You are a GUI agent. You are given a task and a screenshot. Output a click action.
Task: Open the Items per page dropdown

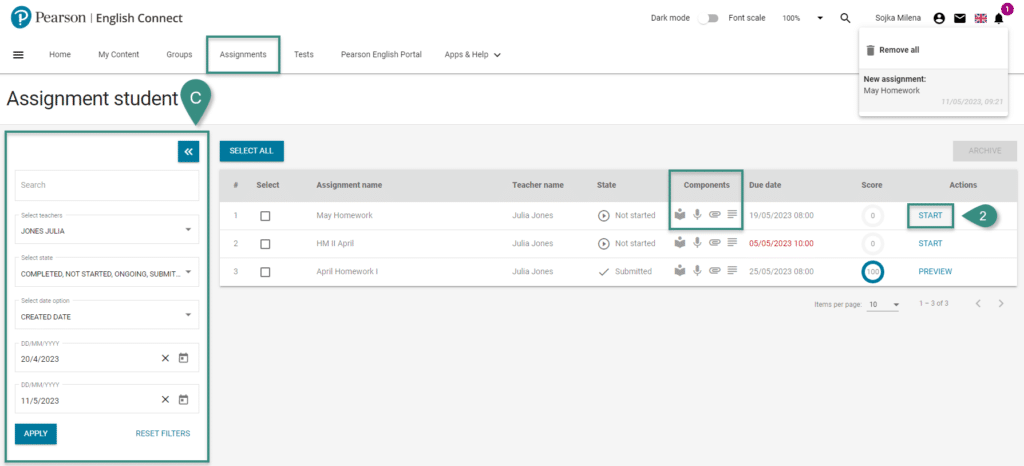click(x=884, y=304)
